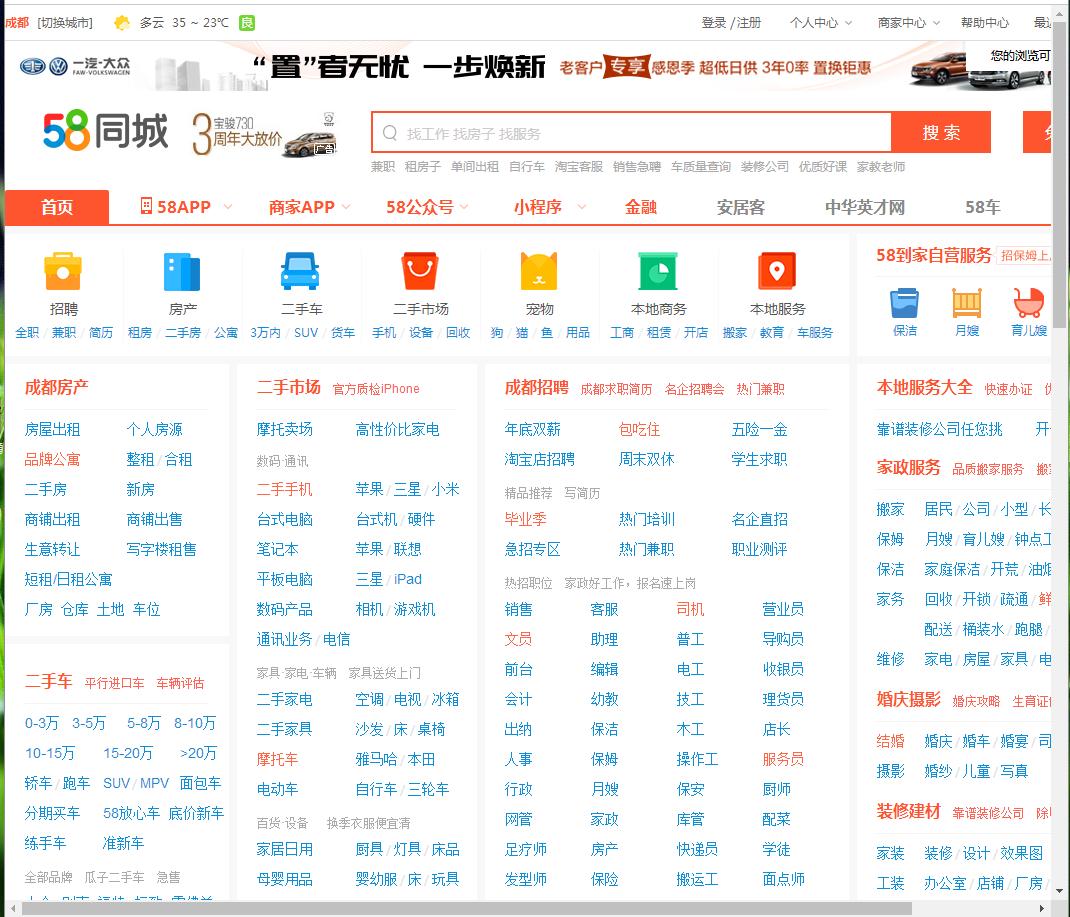Screen dimensions: 1070x917
Task: Click the weather sun icon
Action: pos(122,21)
